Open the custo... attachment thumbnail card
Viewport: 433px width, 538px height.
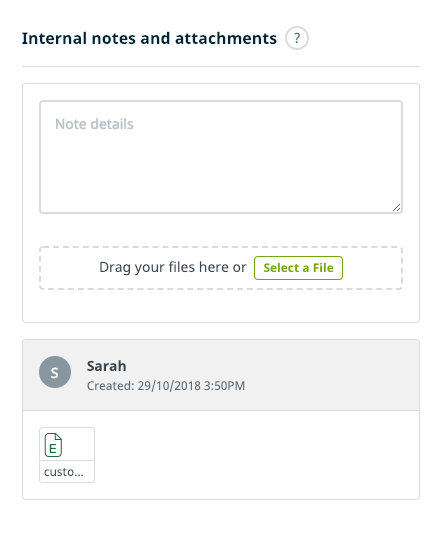tap(67, 455)
